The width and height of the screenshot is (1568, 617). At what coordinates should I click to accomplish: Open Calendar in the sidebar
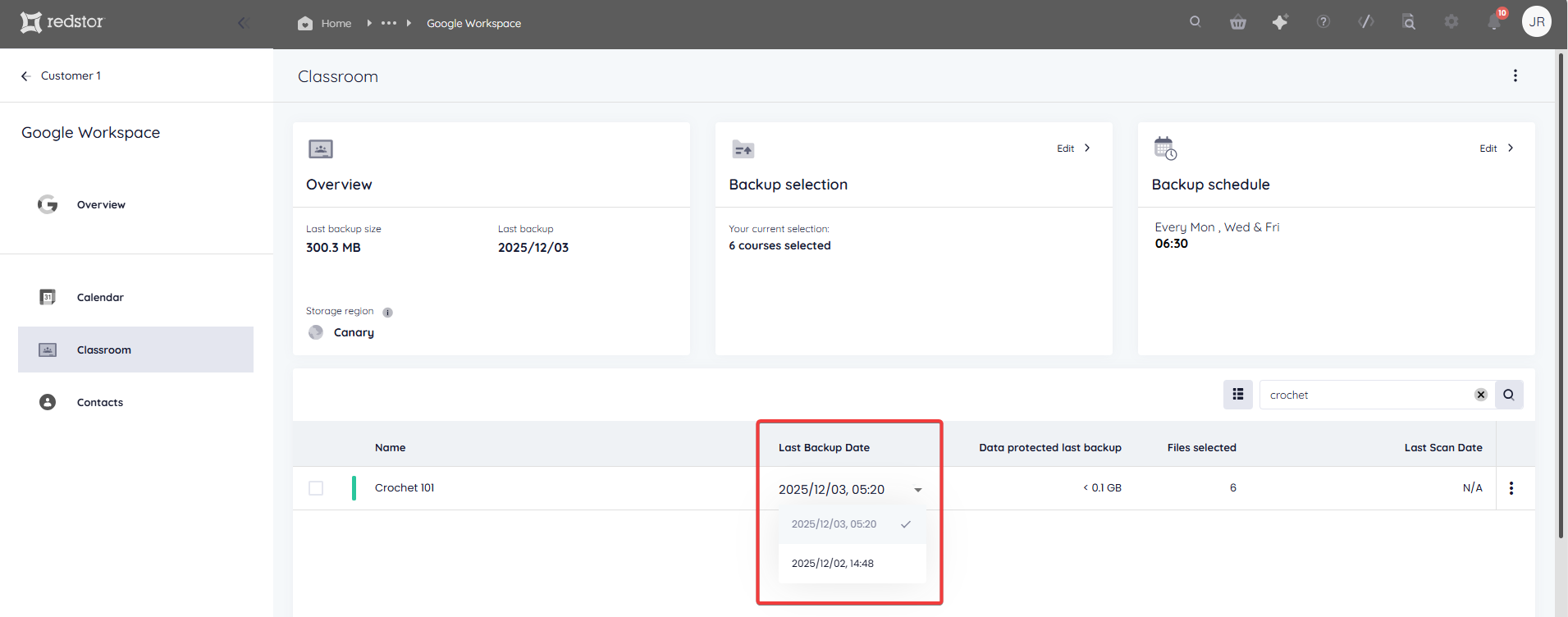click(100, 297)
